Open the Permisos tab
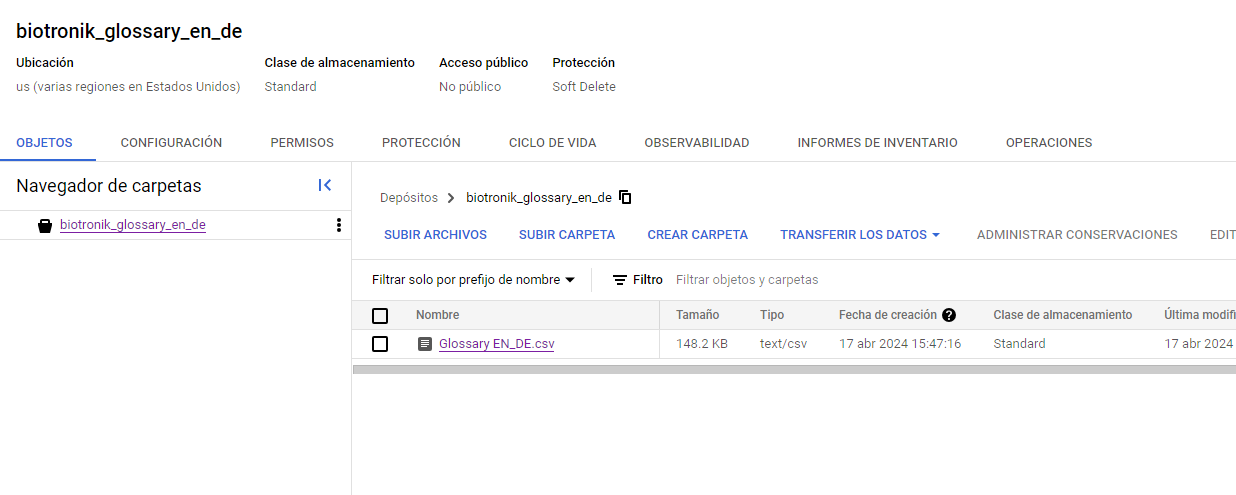 point(302,143)
